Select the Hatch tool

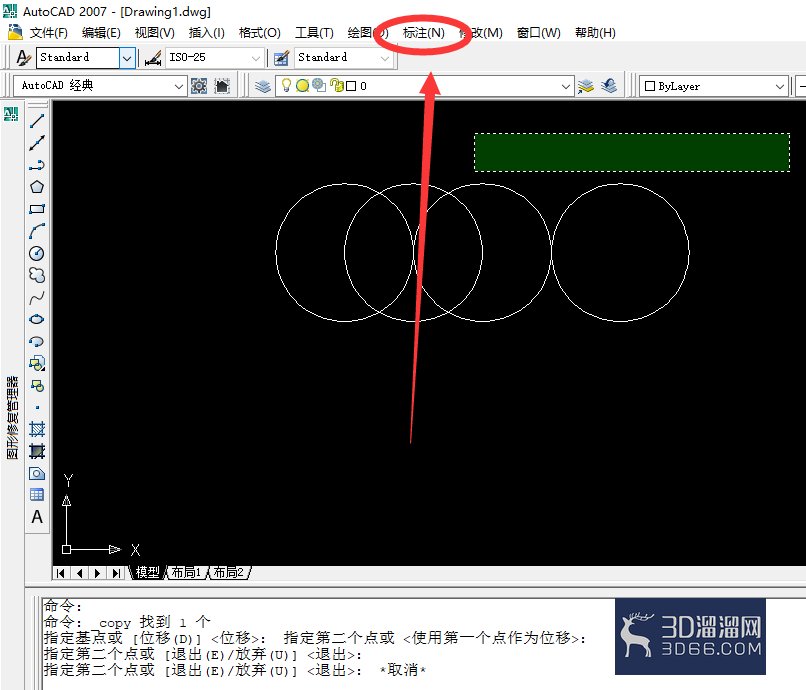37,429
